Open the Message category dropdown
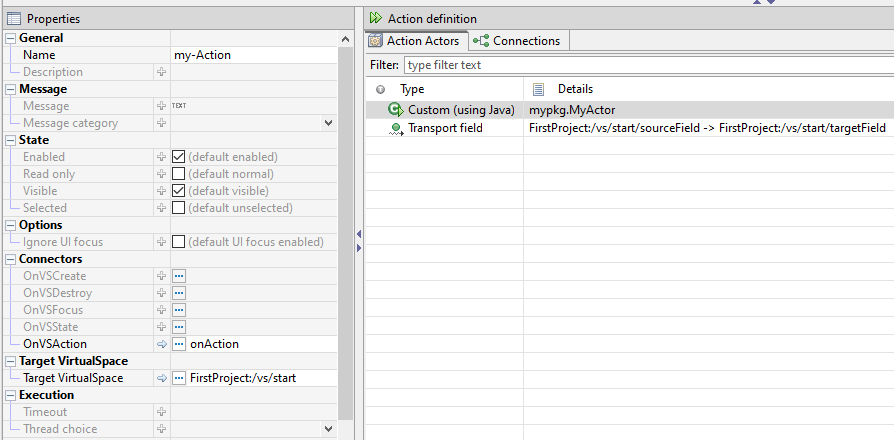 (x=328, y=123)
